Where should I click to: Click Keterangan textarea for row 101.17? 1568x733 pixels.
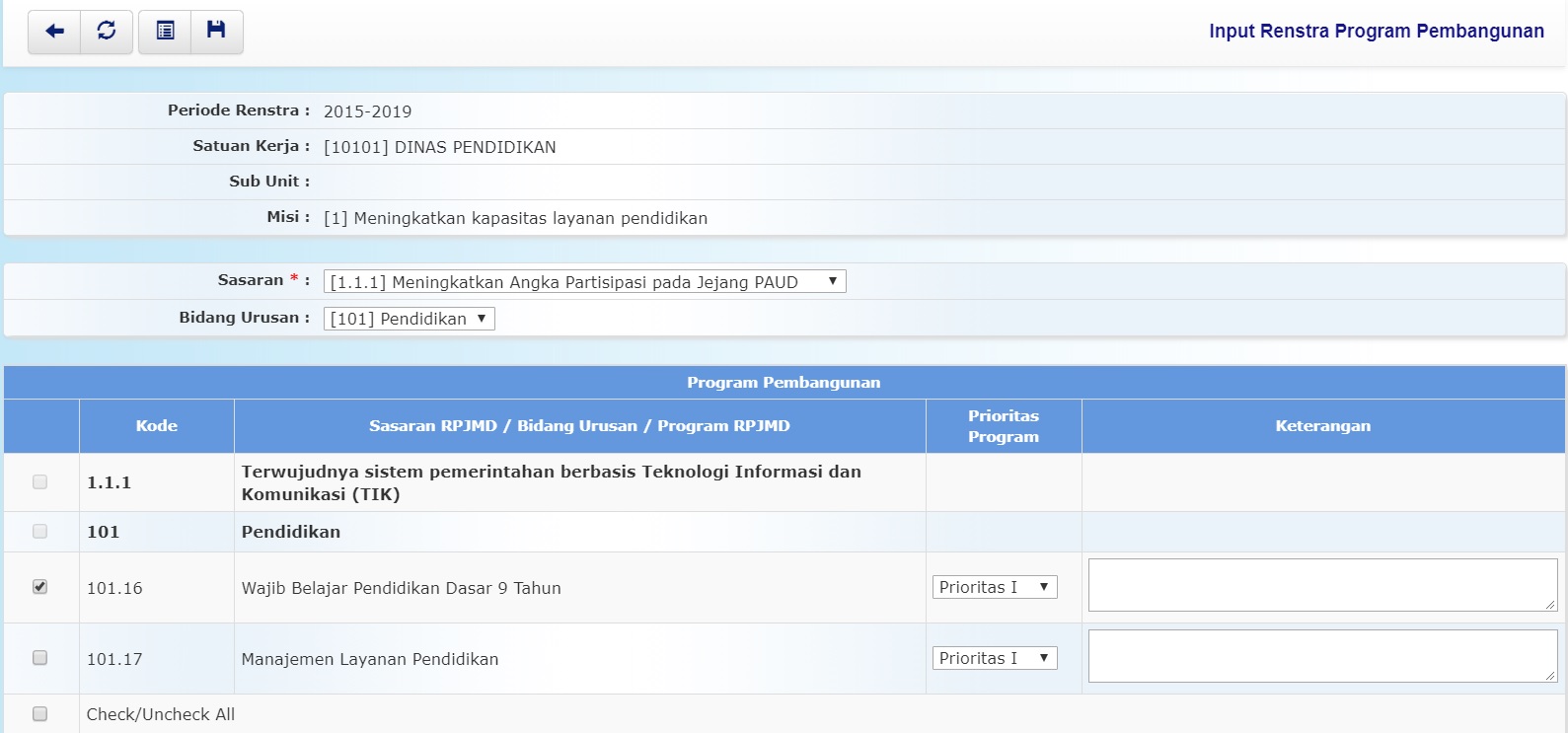click(1322, 656)
